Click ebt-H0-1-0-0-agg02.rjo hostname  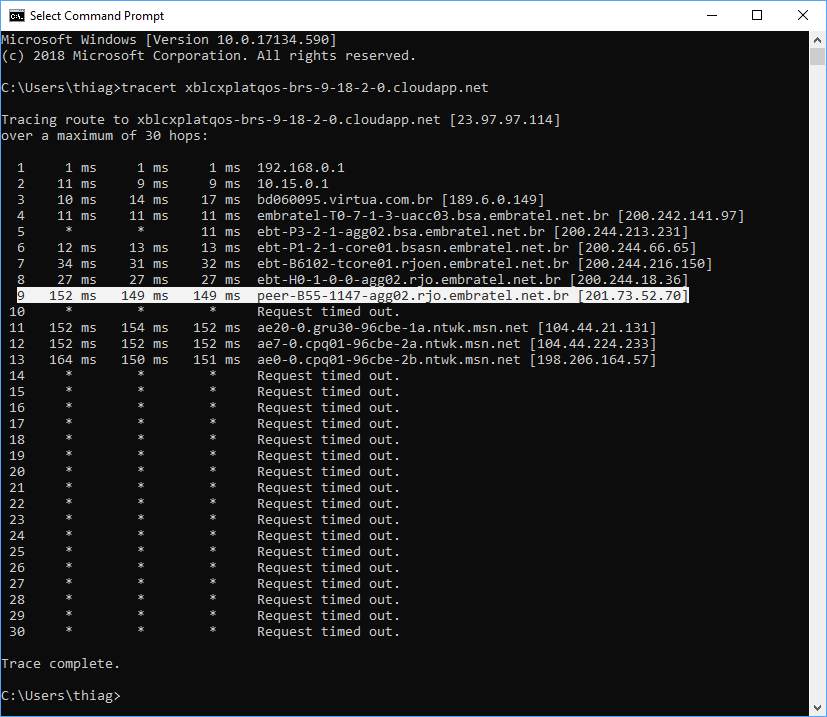pos(409,280)
